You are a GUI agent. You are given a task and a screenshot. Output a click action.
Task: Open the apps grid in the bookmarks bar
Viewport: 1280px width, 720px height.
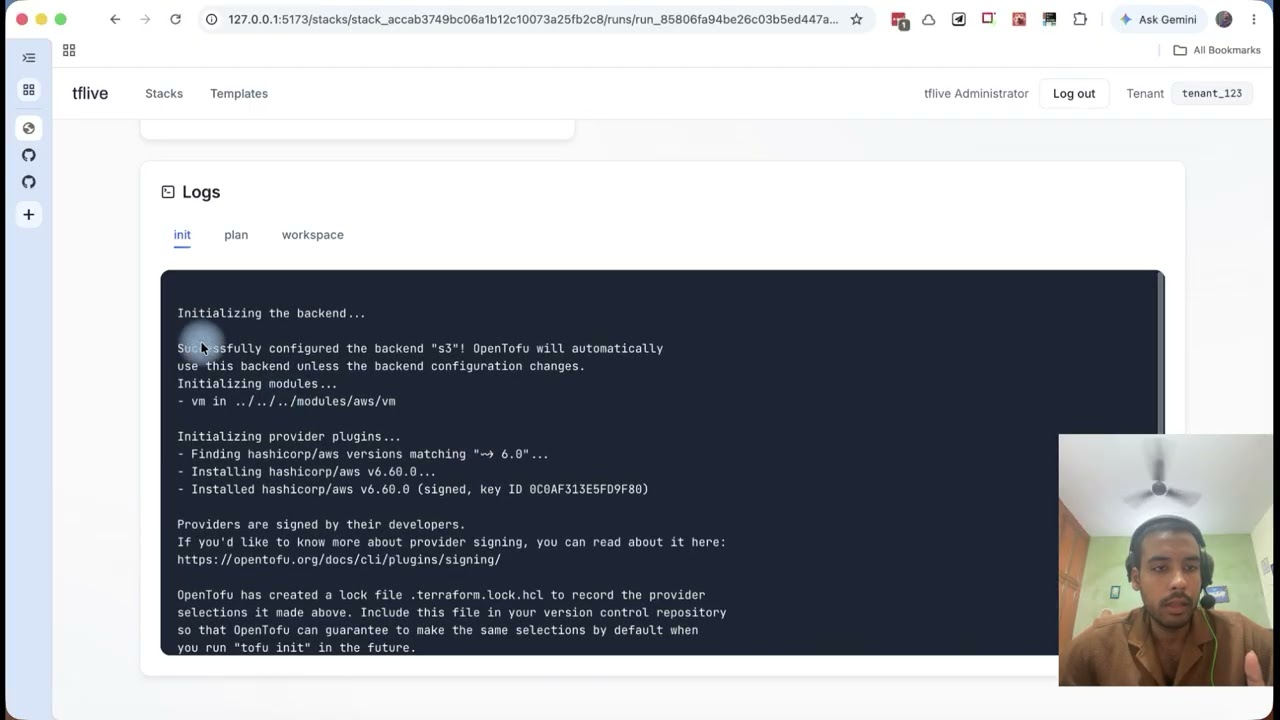tap(69, 50)
